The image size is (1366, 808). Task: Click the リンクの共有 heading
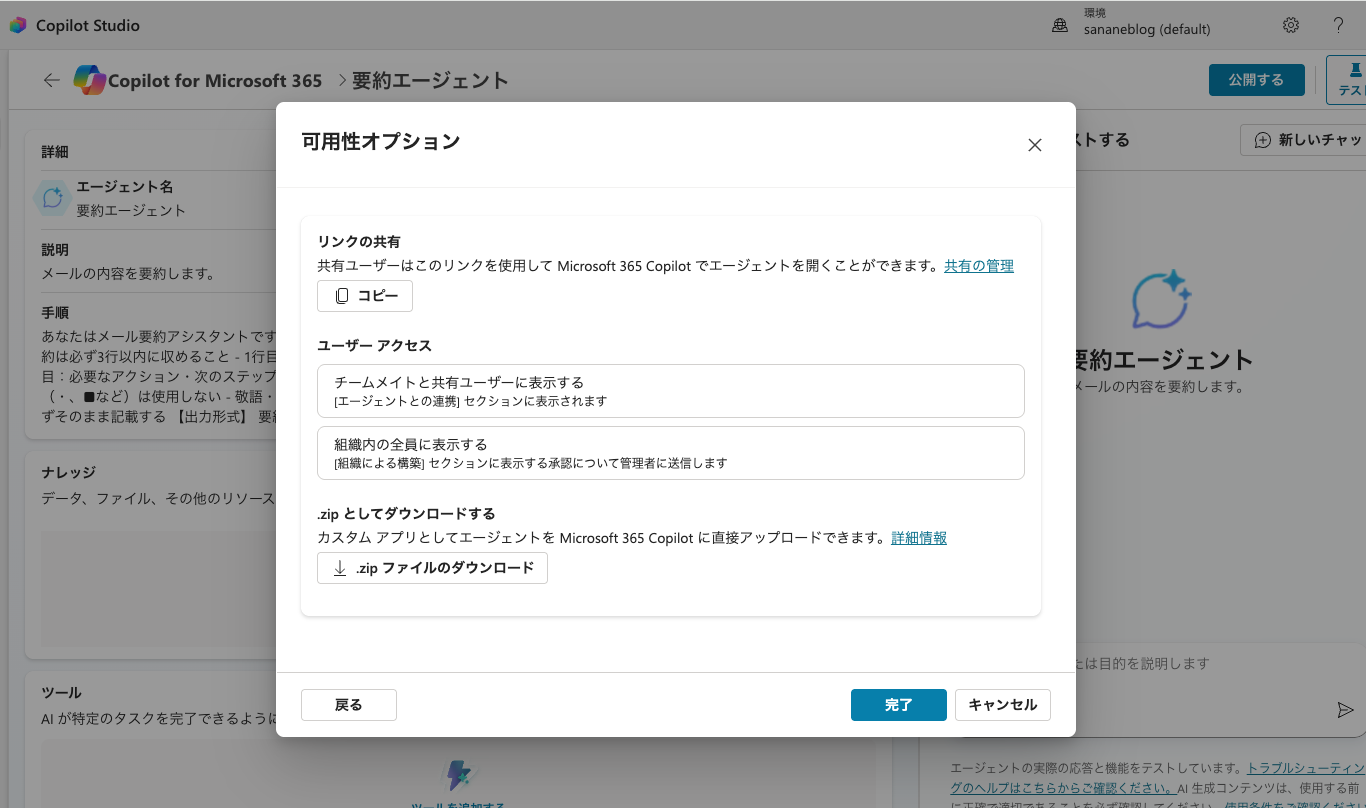point(359,242)
